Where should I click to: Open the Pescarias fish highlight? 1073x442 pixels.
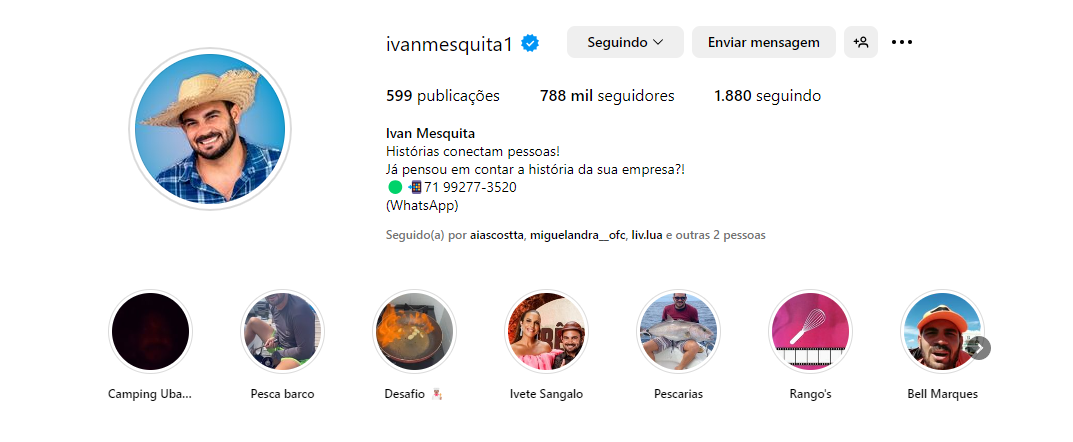tap(678, 332)
